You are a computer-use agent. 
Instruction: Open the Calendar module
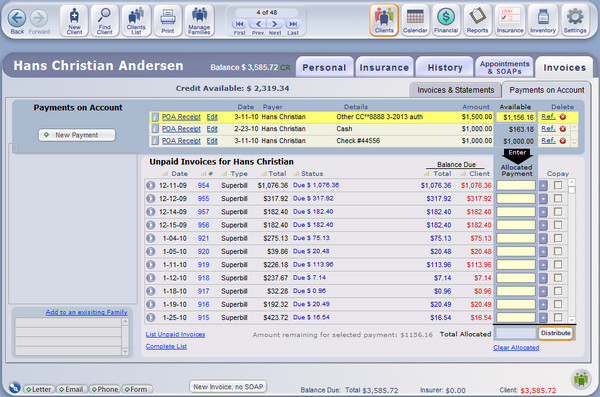pyautogui.click(x=415, y=20)
